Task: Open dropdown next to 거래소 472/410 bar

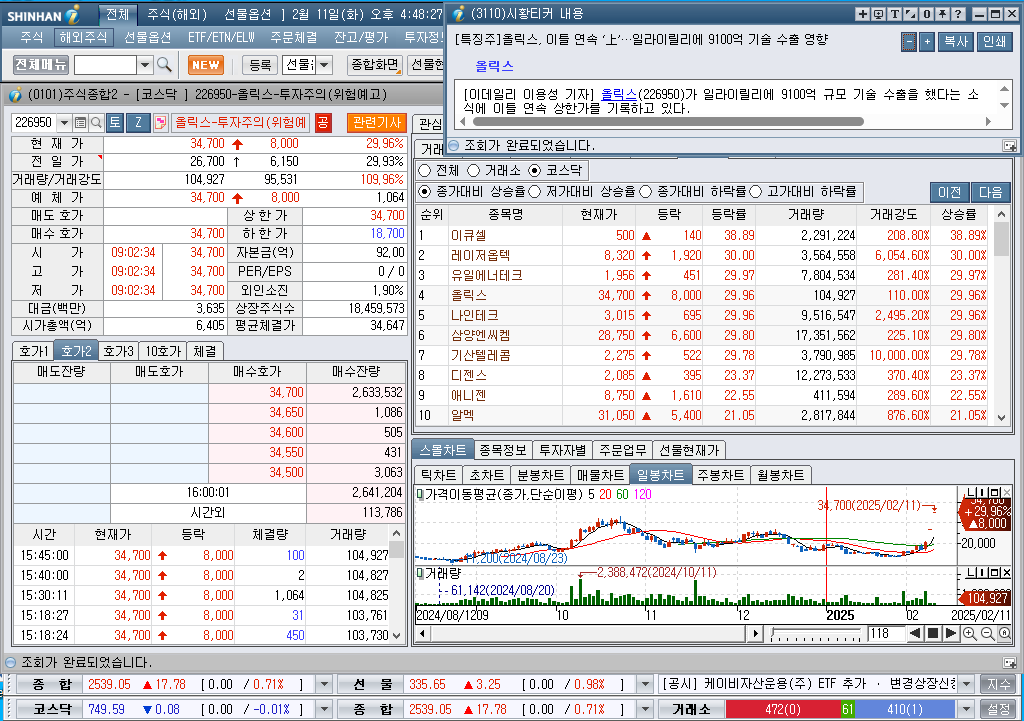Action: coord(966,709)
